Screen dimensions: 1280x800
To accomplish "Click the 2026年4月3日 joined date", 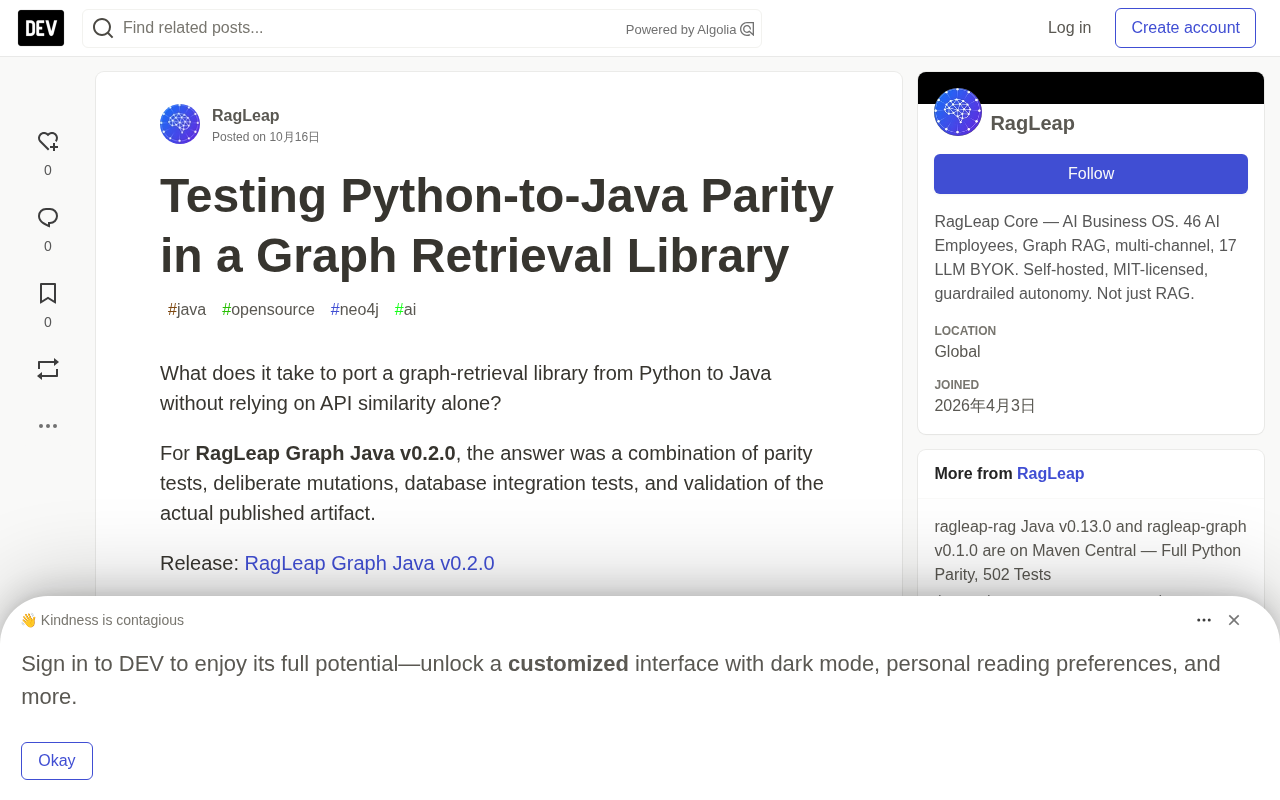I will (985, 406).
